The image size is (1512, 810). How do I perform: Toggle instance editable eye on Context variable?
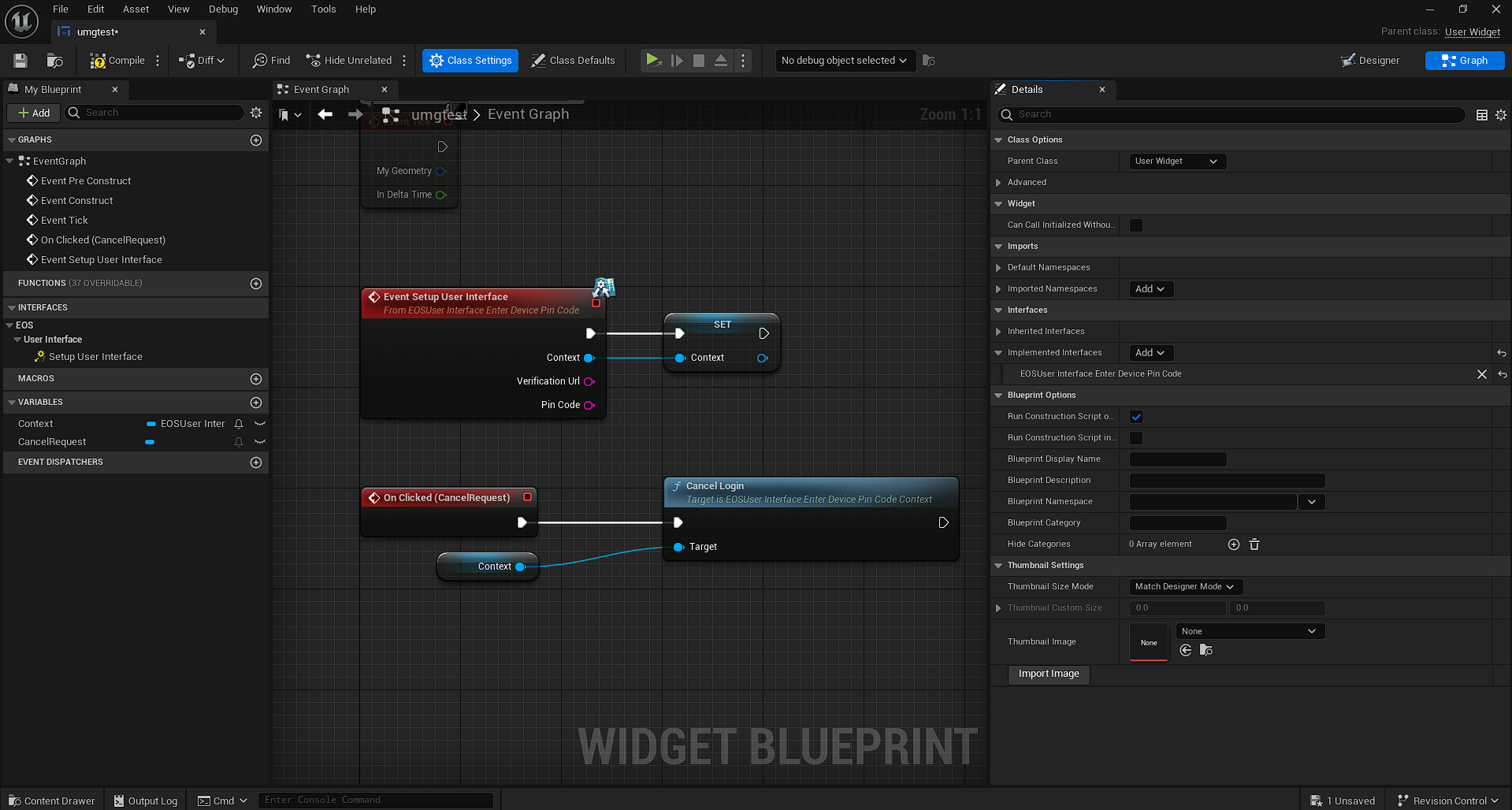click(260, 423)
